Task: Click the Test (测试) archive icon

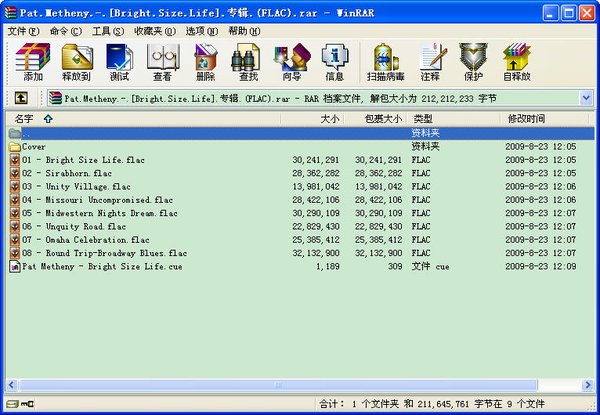Action: (x=119, y=62)
